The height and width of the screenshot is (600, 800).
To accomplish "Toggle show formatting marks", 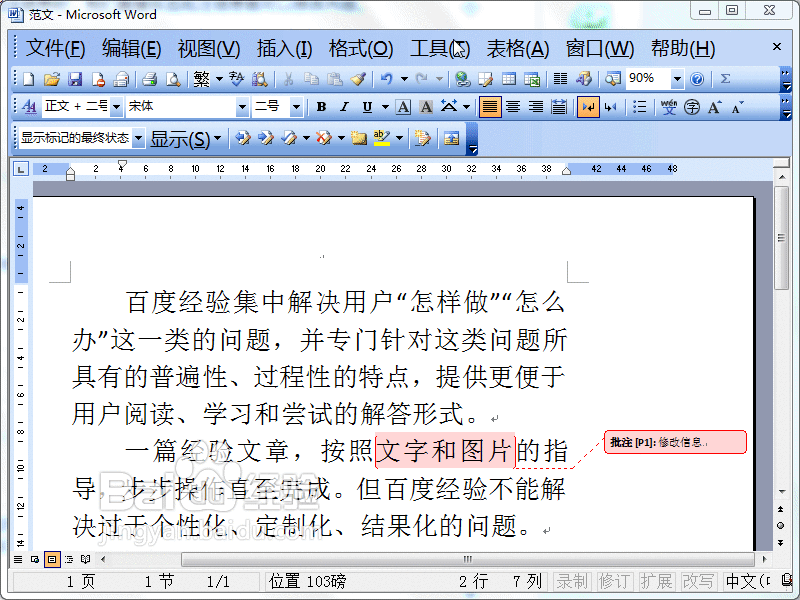I will point(590,108).
